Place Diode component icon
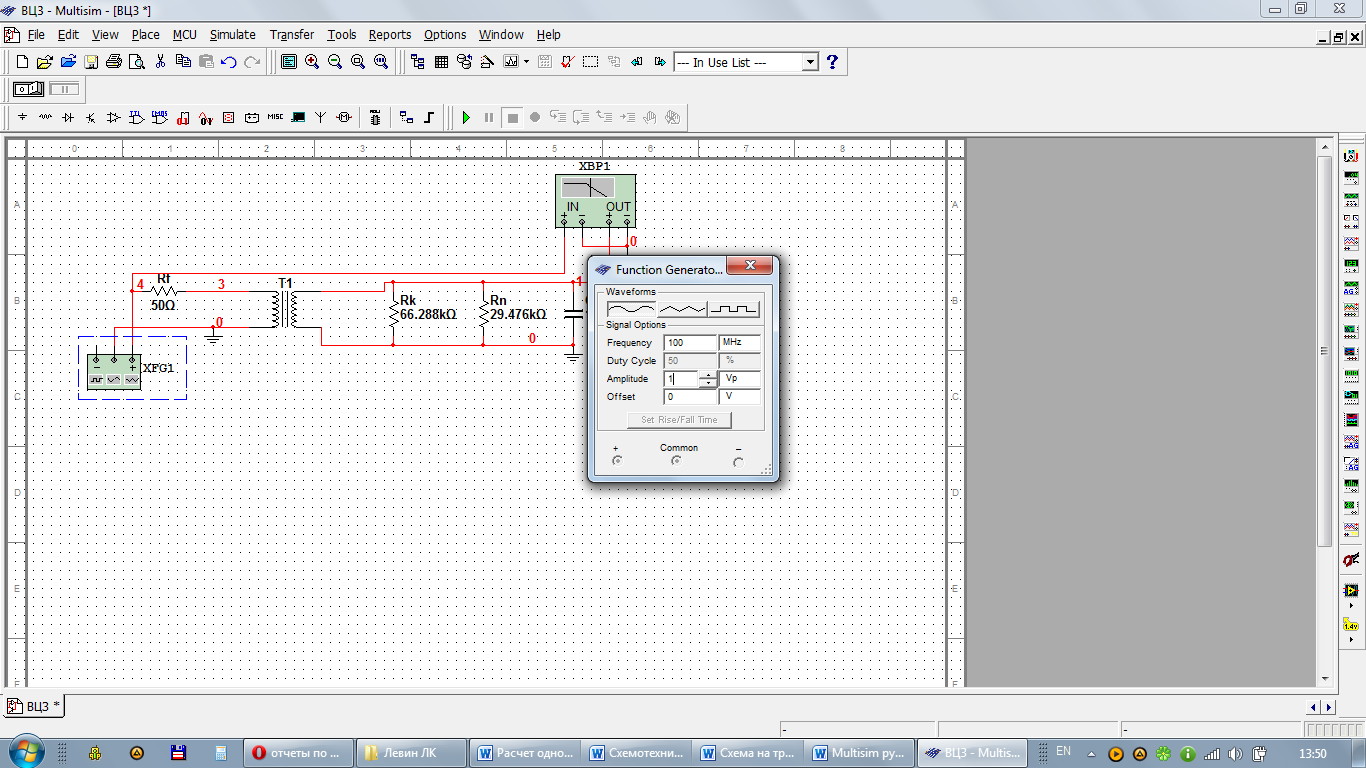The image size is (1366, 768). (x=68, y=117)
